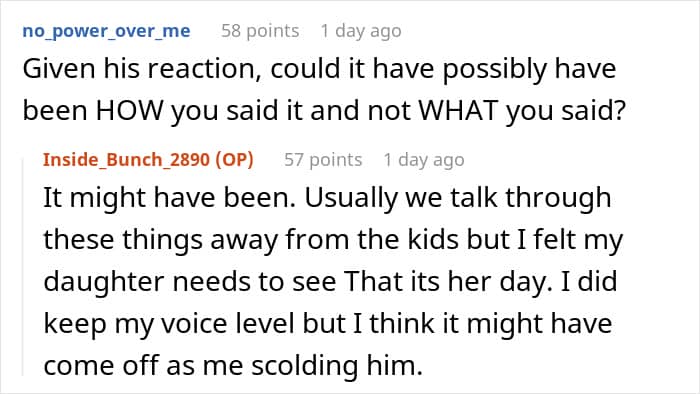The height and width of the screenshot is (394, 700).
Task: Click the 58 points score
Action: click(x=260, y=31)
